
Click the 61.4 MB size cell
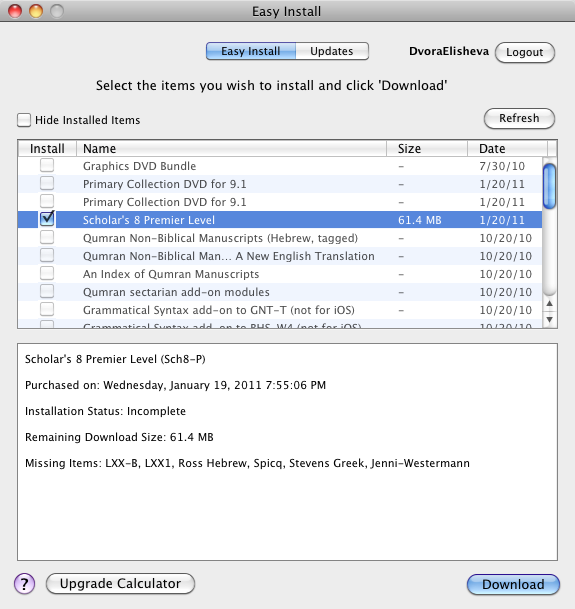[420, 220]
